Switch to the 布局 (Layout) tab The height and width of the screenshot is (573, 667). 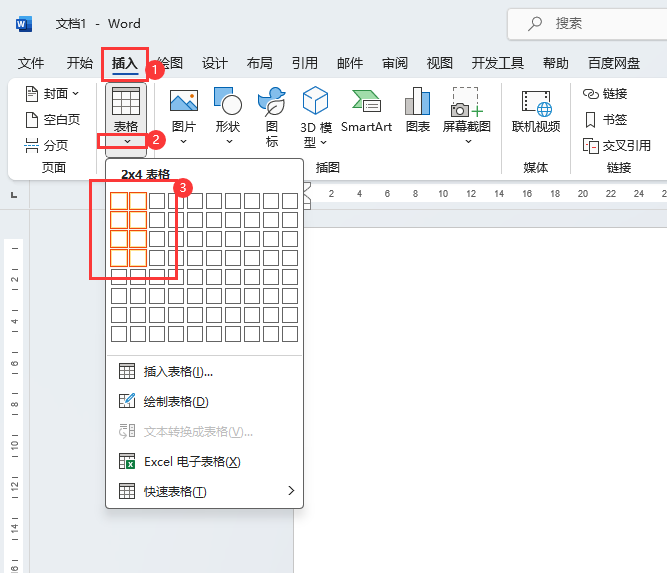(x=259, y=63)
